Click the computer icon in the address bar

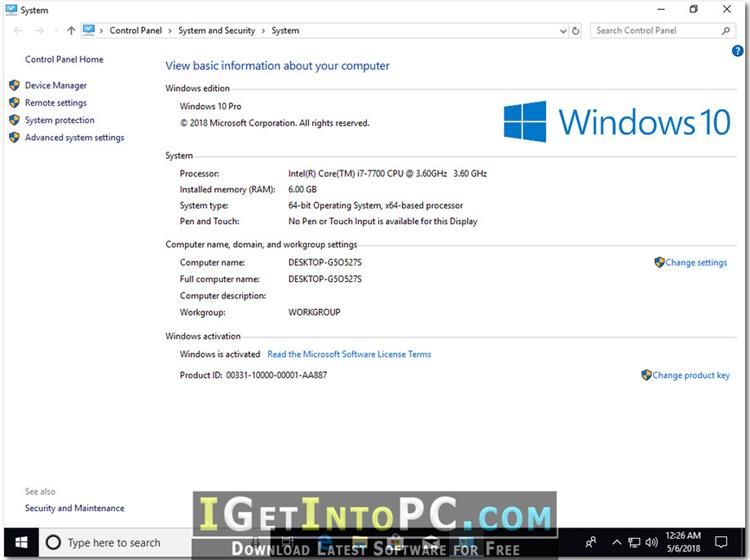(x=88, y=30)
